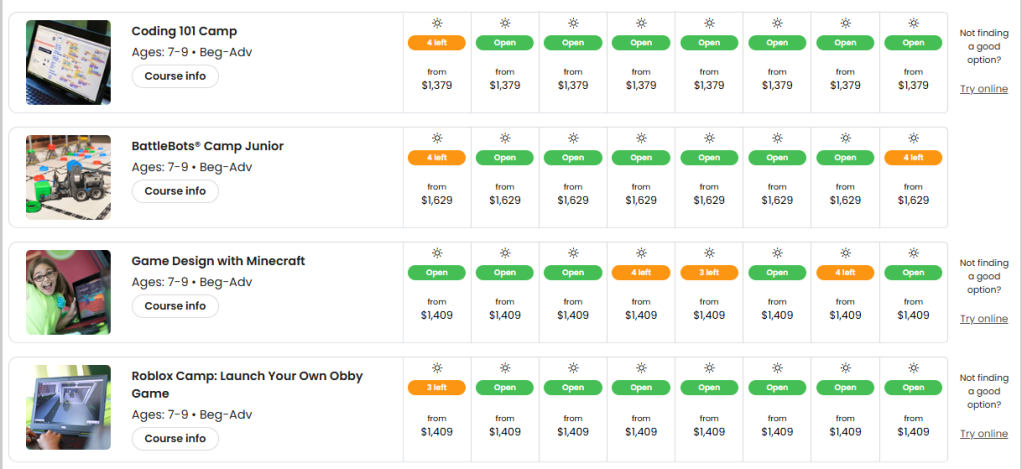This screenshot has height=469, width=1022.
Task: Choose the first 4 left session for BattleBots Junior
Action: click(x=436, y=158)
